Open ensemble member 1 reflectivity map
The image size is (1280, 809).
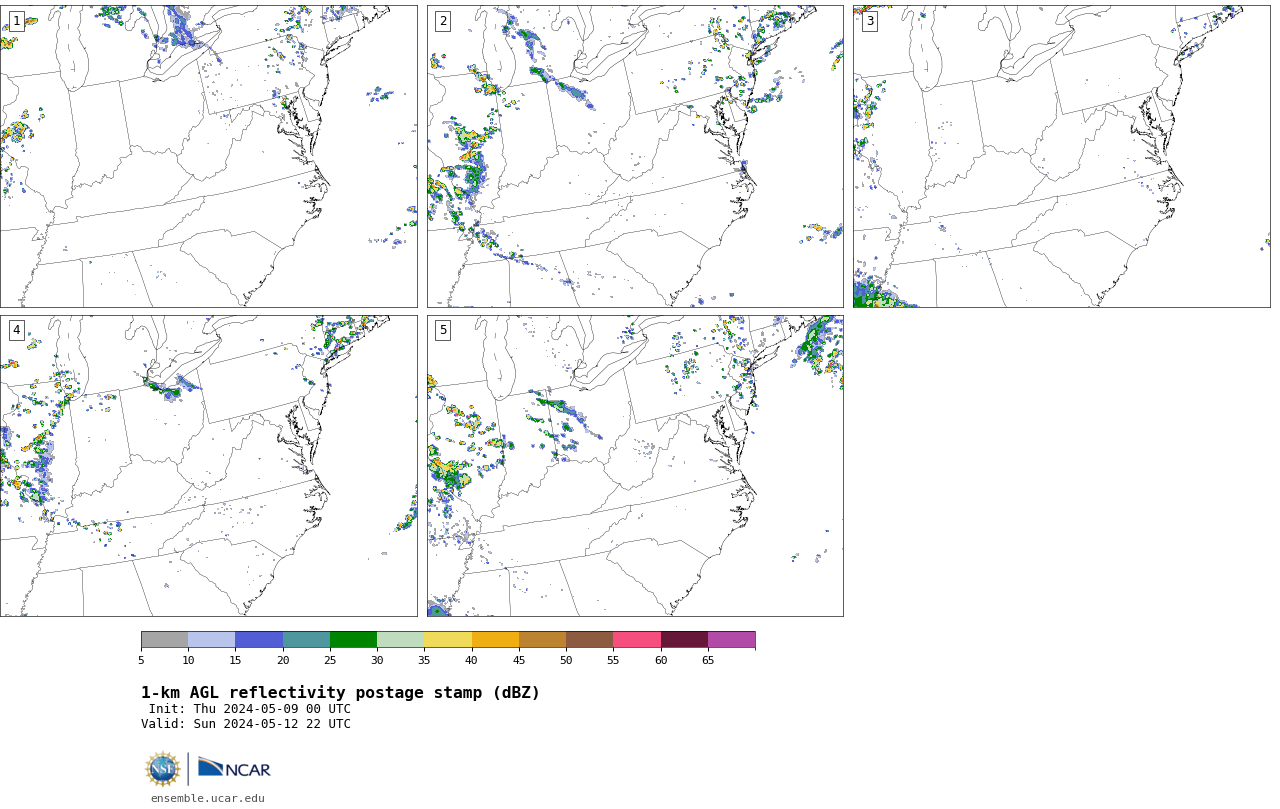208,156
